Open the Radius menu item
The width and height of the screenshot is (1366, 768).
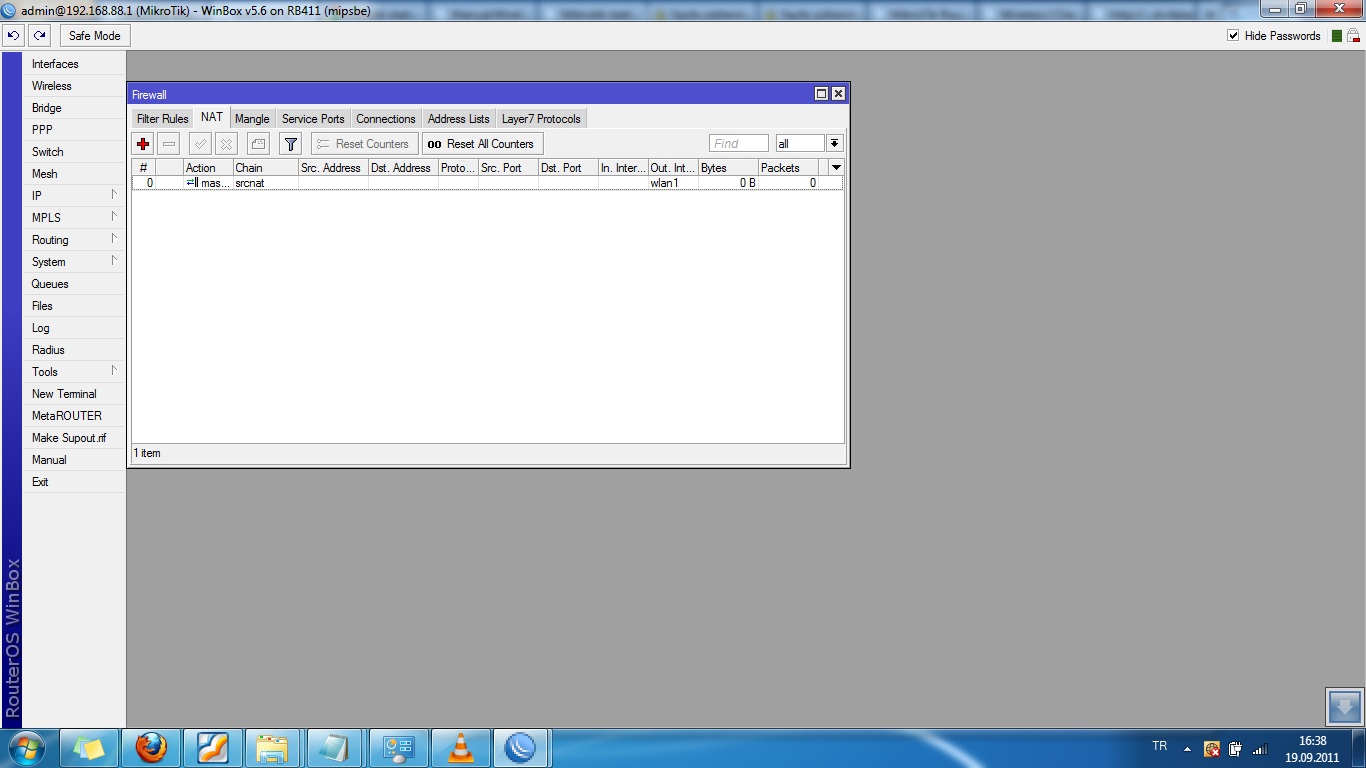pyautogui.click(x=74, y=350)
